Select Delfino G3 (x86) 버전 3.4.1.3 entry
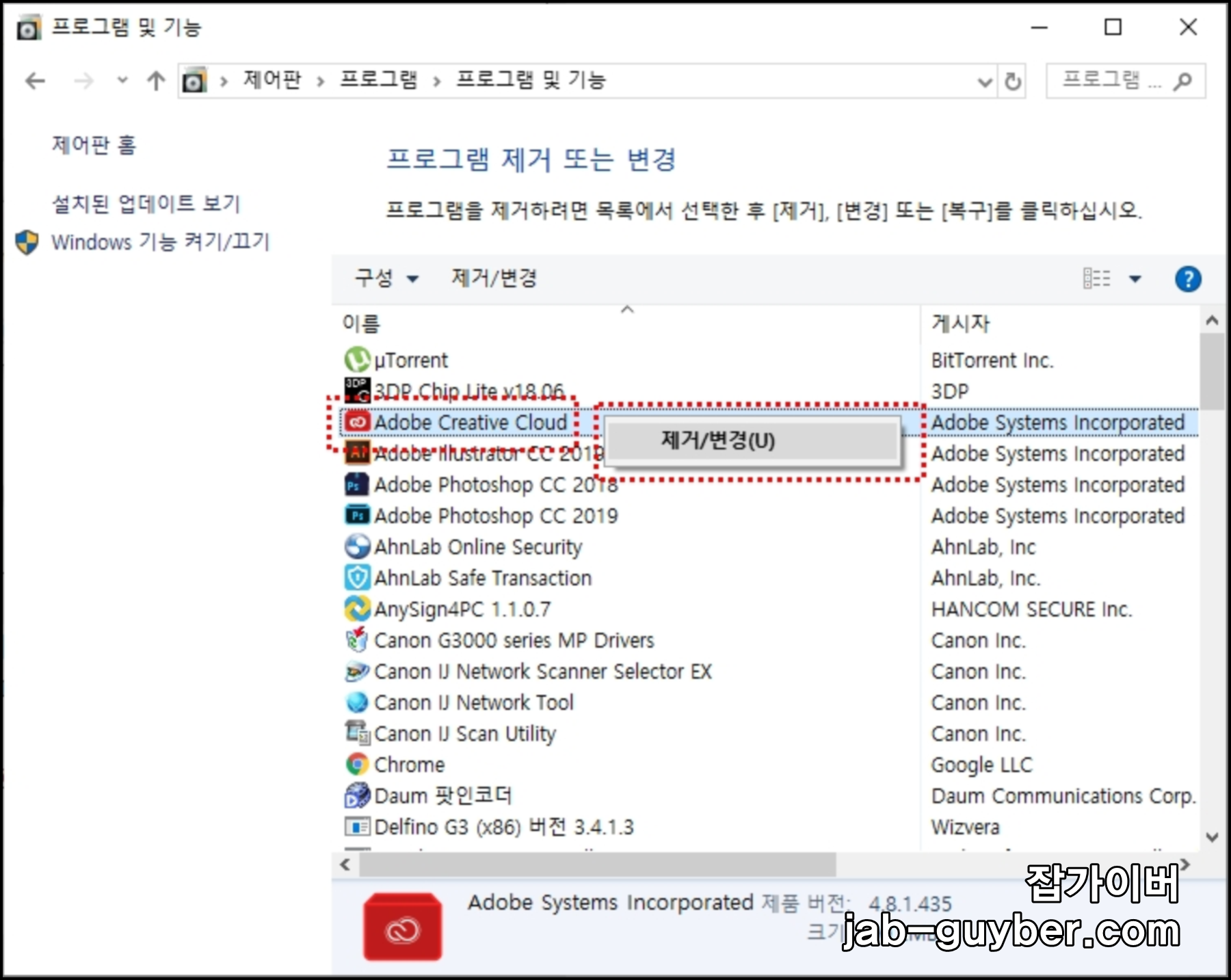Image resolution: width=1231 pixels, height=980 pixels. 504,827
